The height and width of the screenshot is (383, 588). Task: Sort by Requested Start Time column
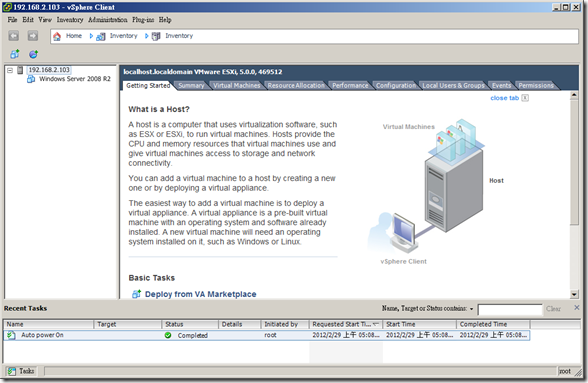coord(345,324)
